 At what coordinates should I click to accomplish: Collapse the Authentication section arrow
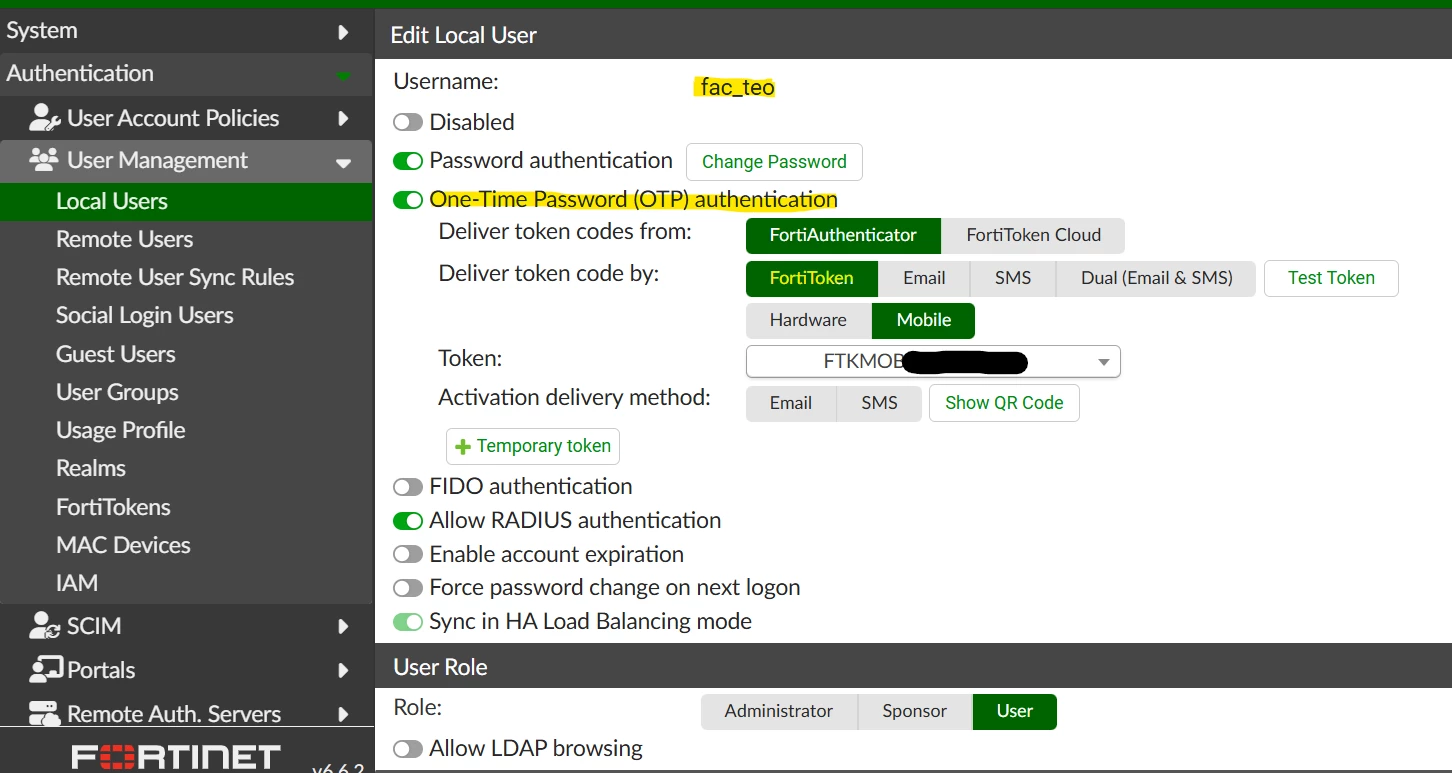tap(343, 76)
